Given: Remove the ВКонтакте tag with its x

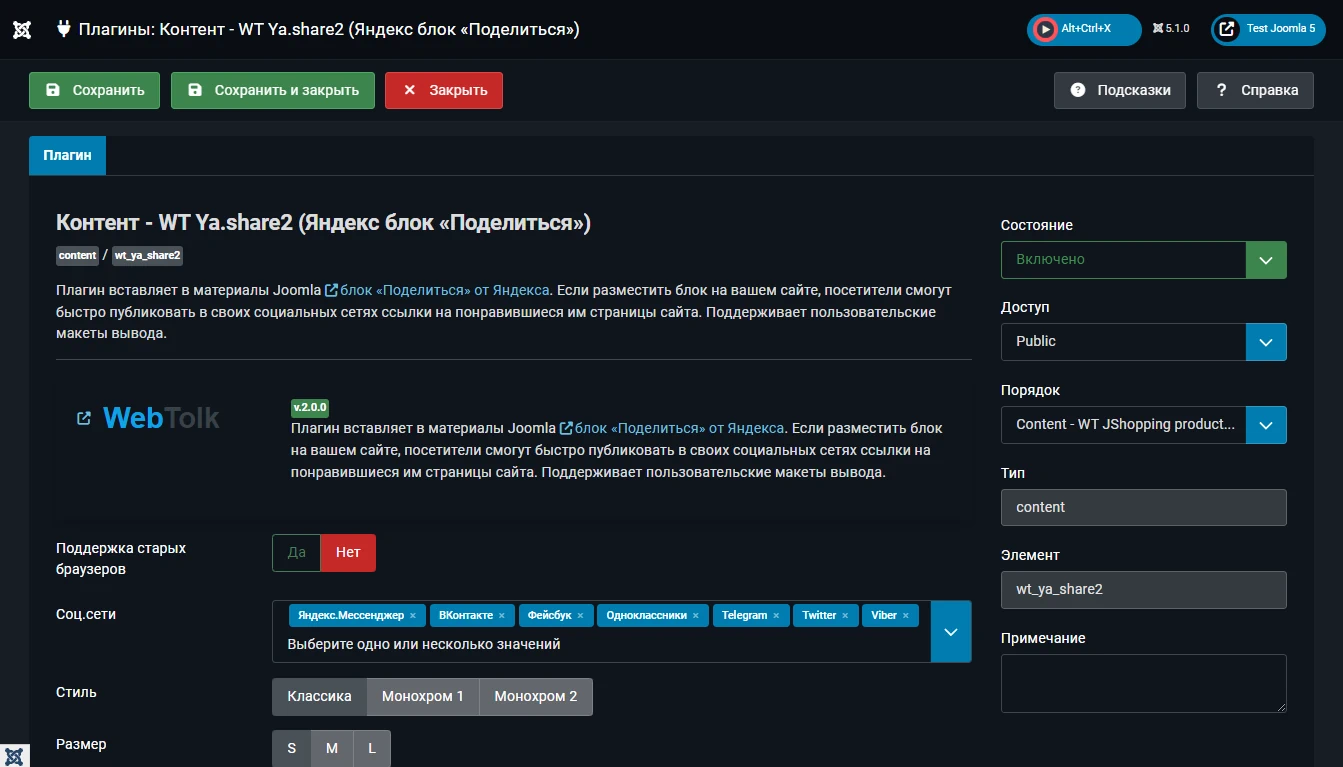Looking at the screenshot, I should (x=501, y=616).
